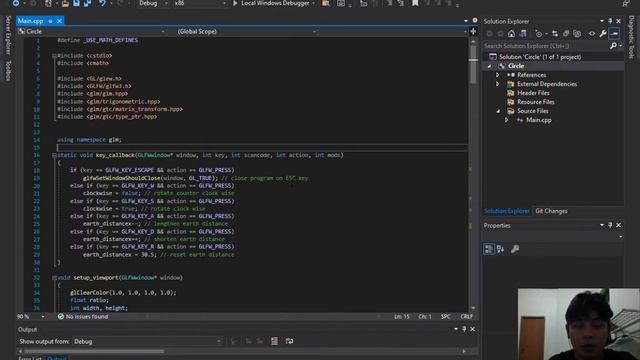Switch views icon in Solution Explorer

tap(523, 34)
